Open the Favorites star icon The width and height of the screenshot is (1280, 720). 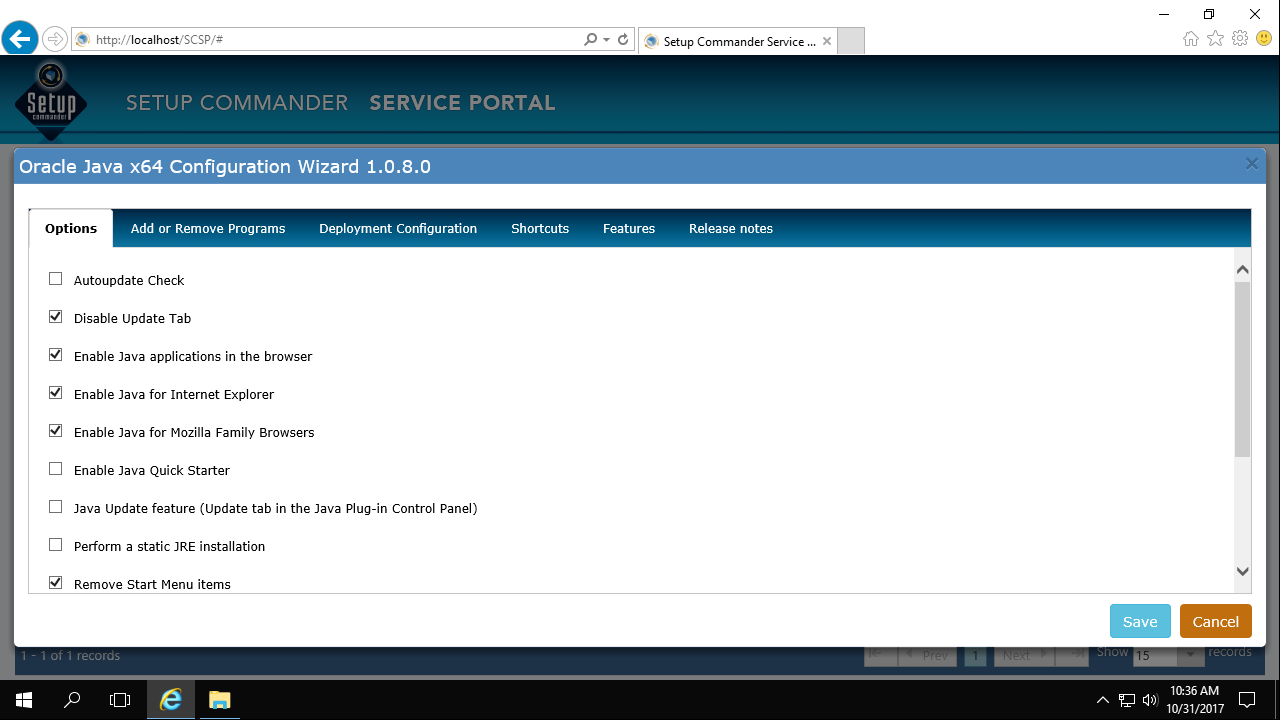click(x=1215, y=39)
